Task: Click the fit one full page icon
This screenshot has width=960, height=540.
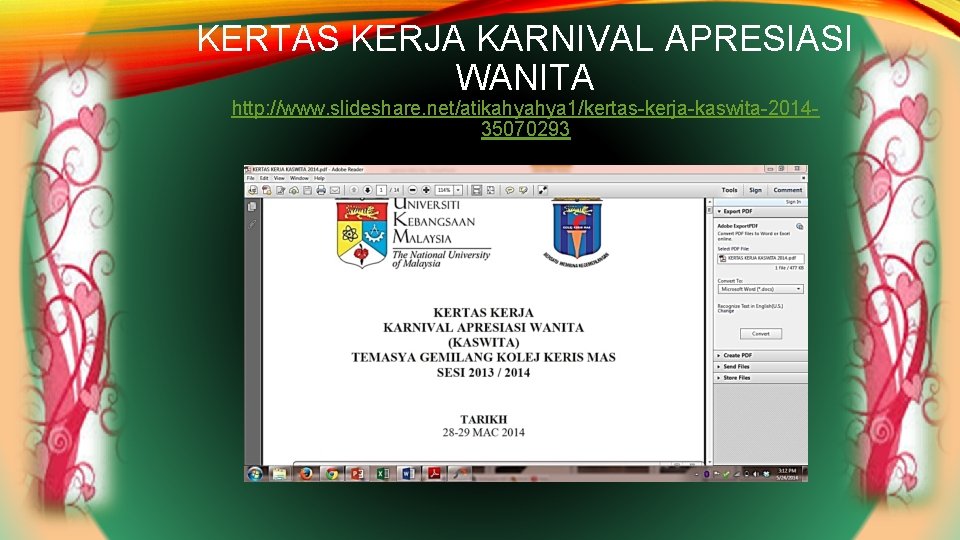Action: point(490,190)
